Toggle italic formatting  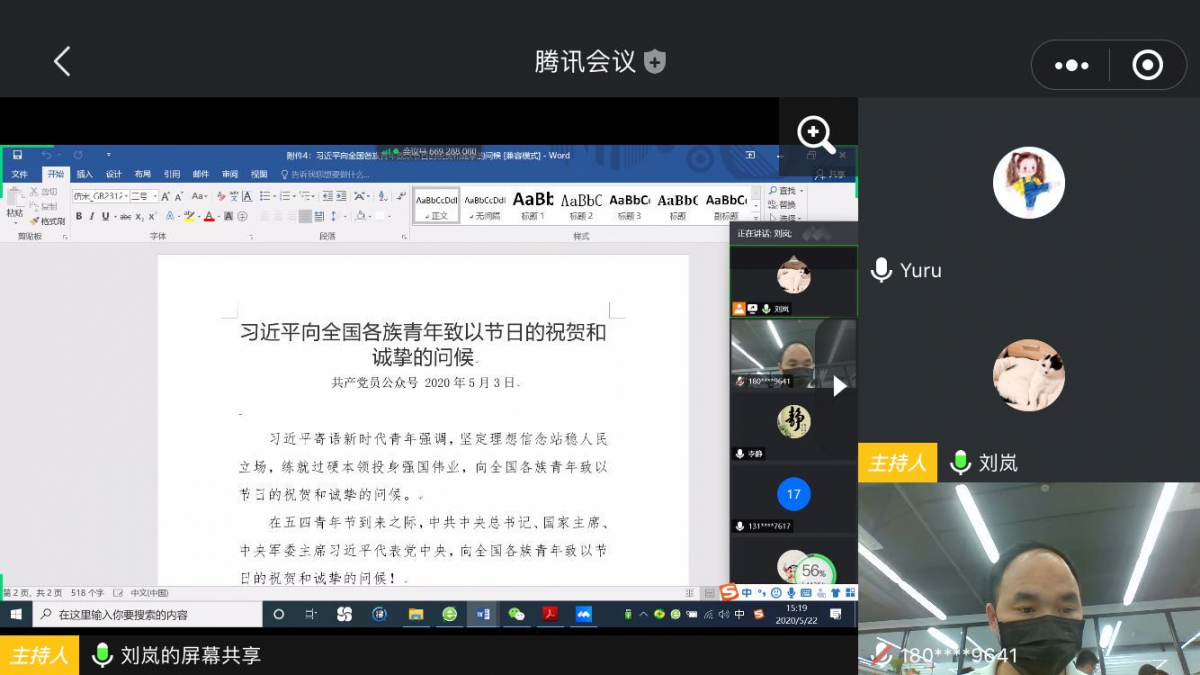(91, 217)
